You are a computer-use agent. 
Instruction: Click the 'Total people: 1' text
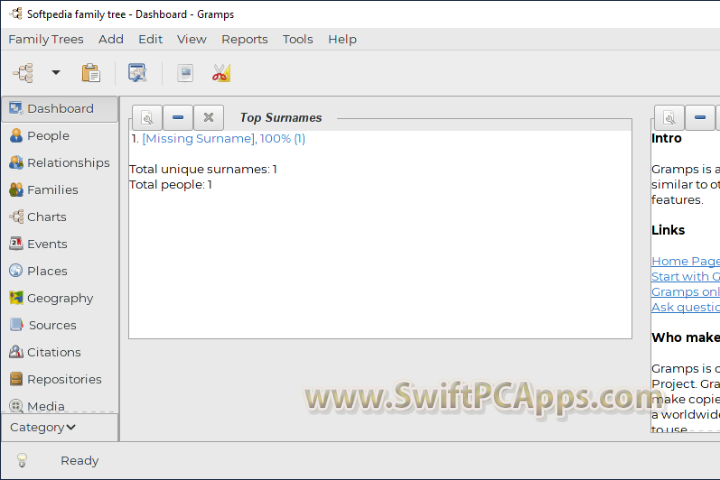(170, 185)
